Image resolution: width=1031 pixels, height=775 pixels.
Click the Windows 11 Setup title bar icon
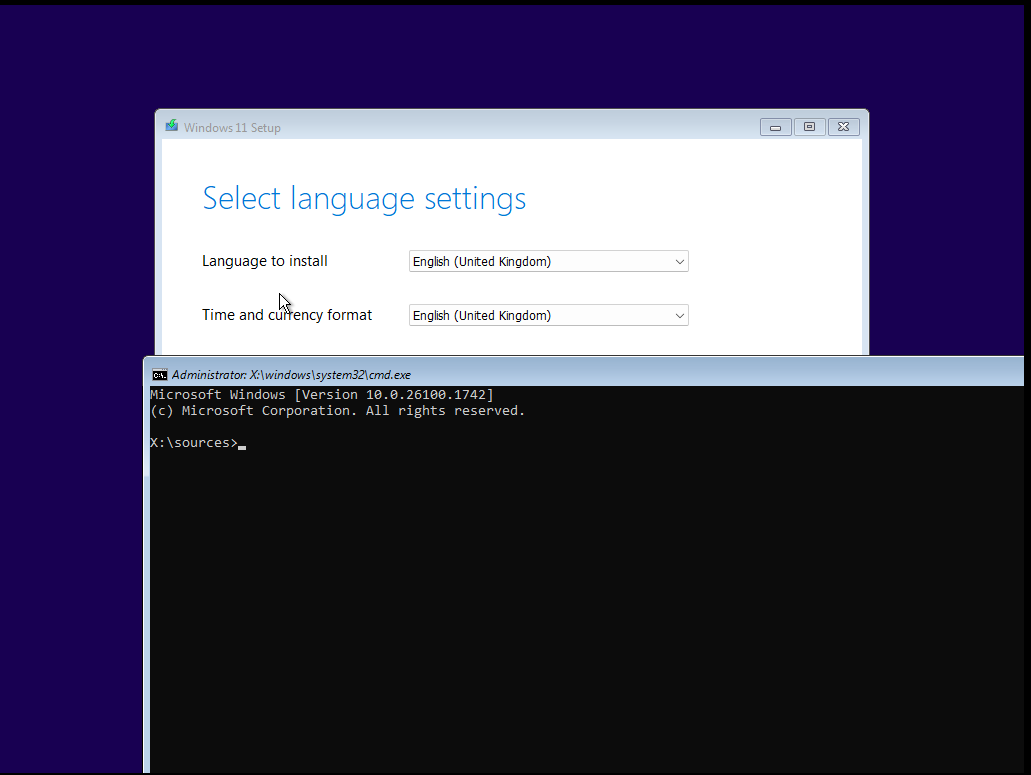click(172, 126)
